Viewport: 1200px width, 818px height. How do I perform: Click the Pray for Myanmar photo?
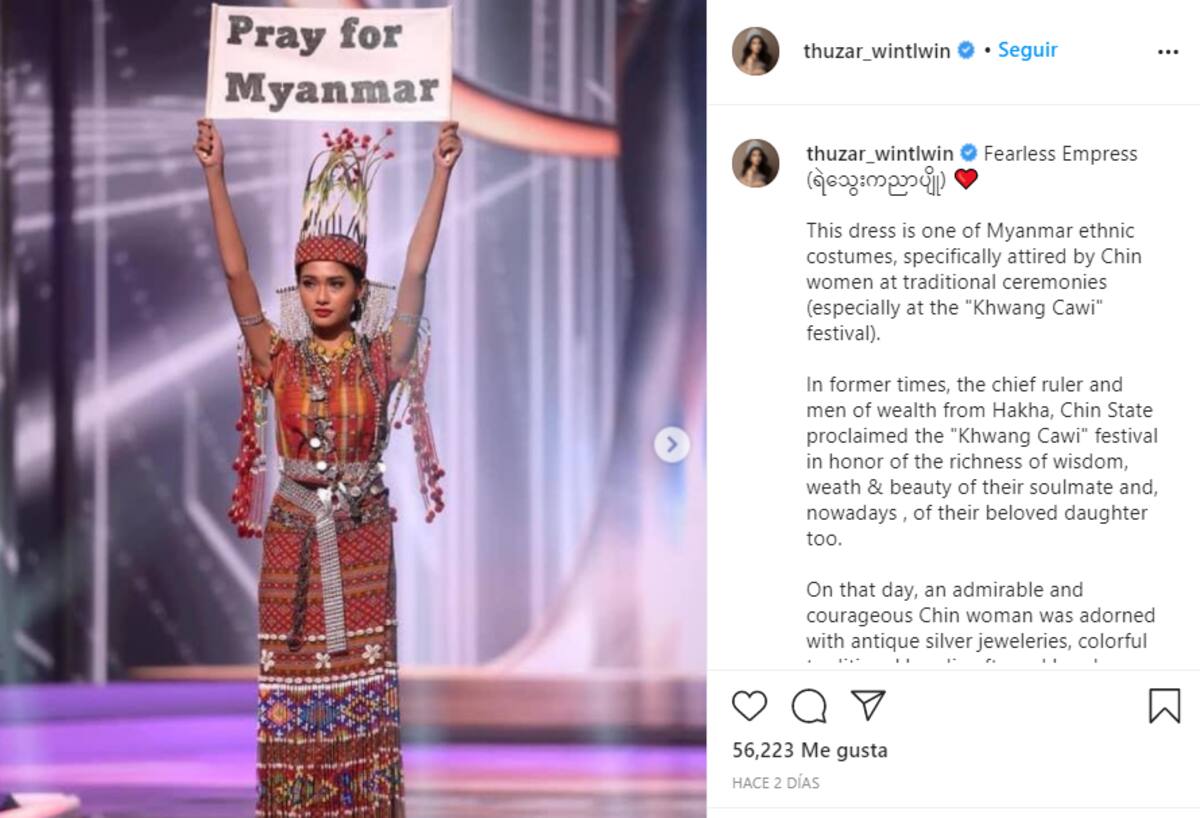(353, 409)
